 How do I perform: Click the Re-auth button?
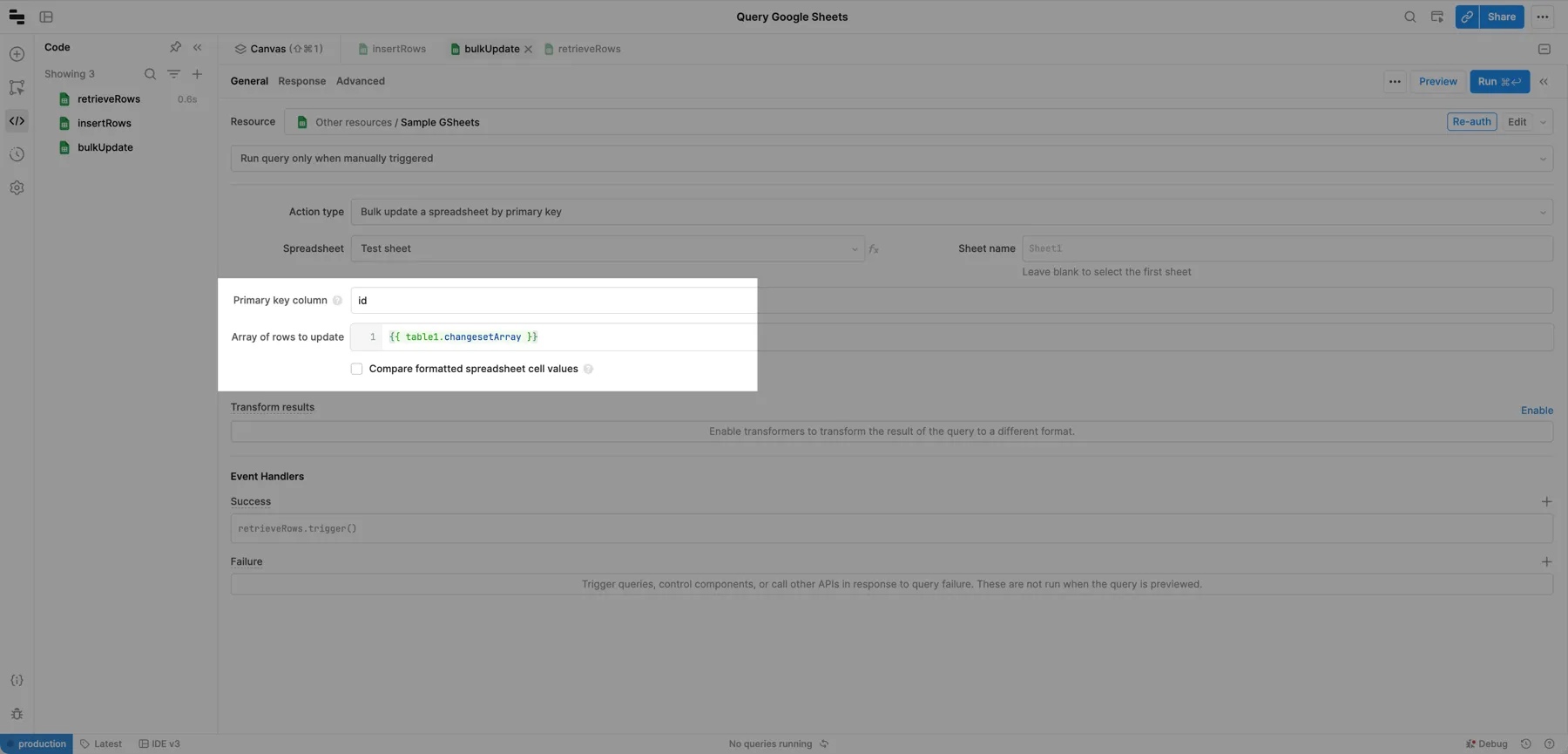click(1471, 122)
